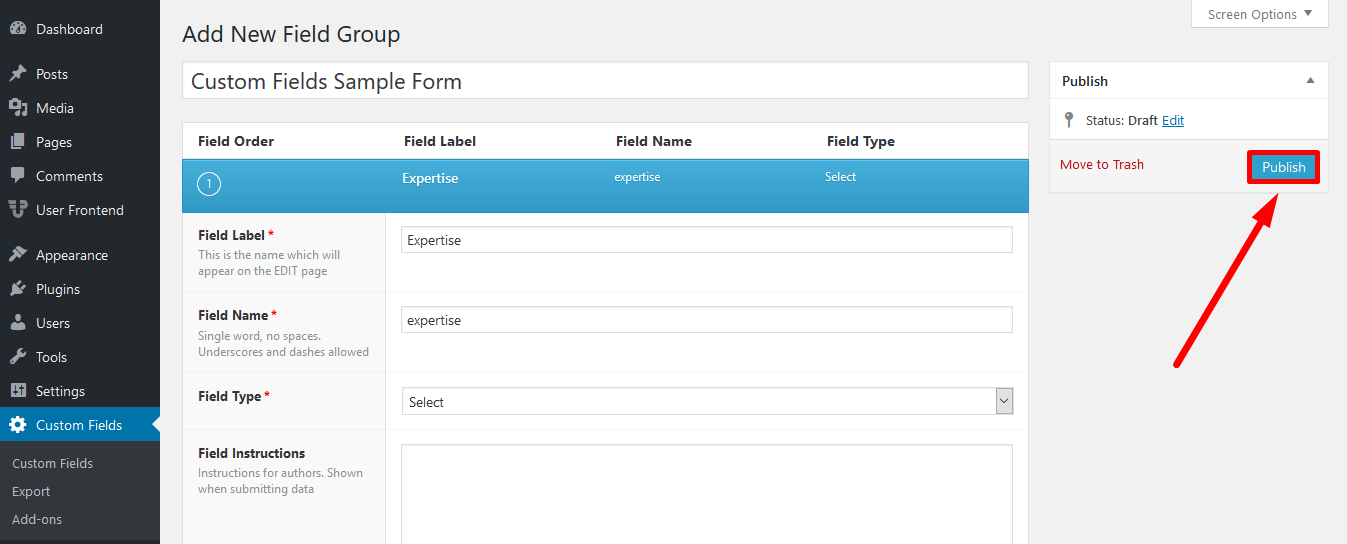
Task: Click the Custom Fields gear icon
Action: tap(18, 425)
